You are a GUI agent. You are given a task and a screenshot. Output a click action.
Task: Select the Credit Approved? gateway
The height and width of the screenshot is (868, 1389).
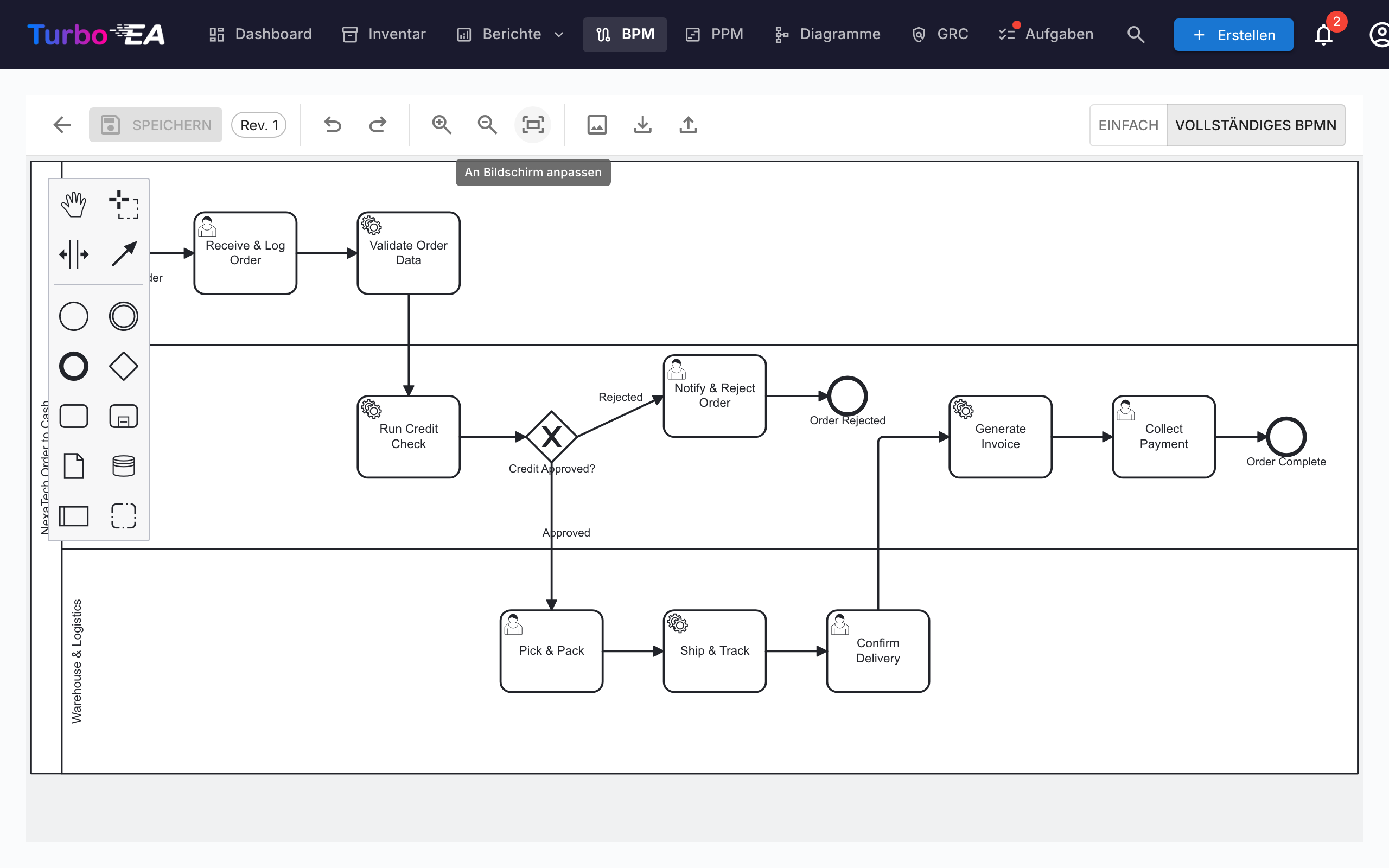coord(551,436)
